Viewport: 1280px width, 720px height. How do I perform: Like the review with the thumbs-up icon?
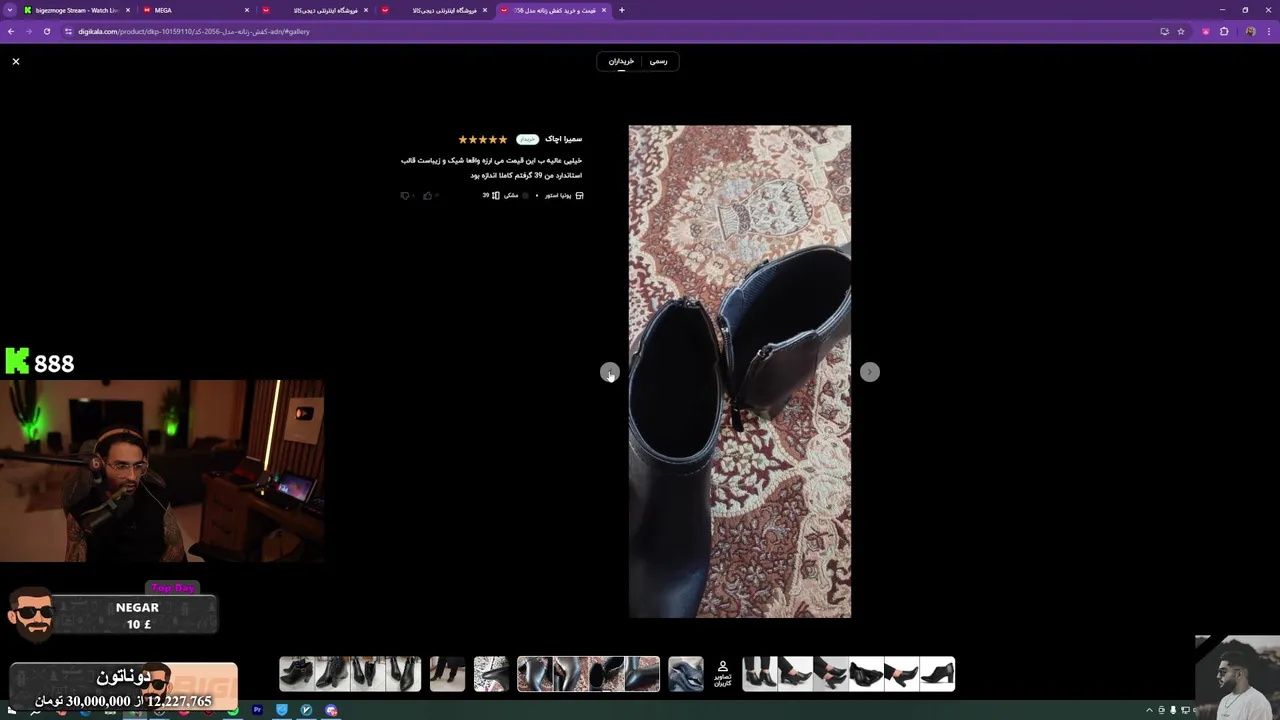(x=428, y=196)
